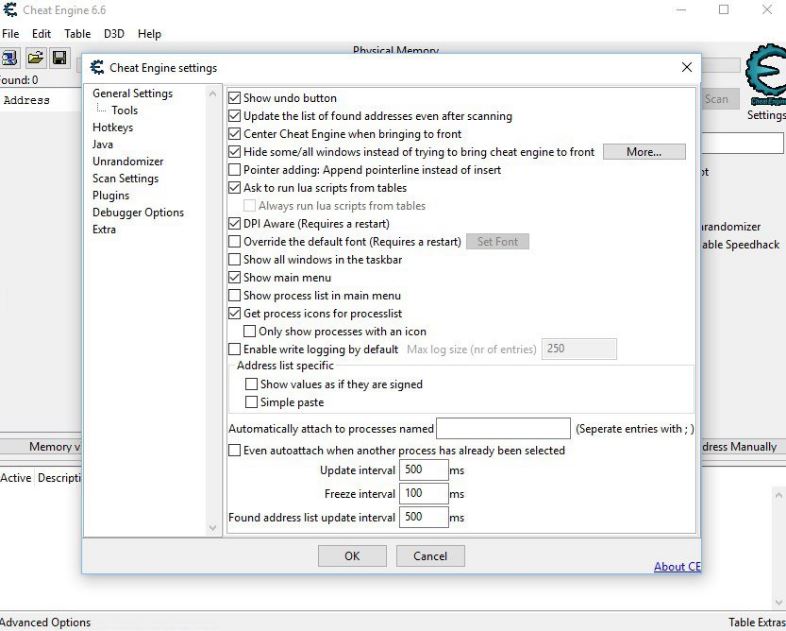786x631 pixels.
Task: Click the Active column header
Action: coord(16,478)
